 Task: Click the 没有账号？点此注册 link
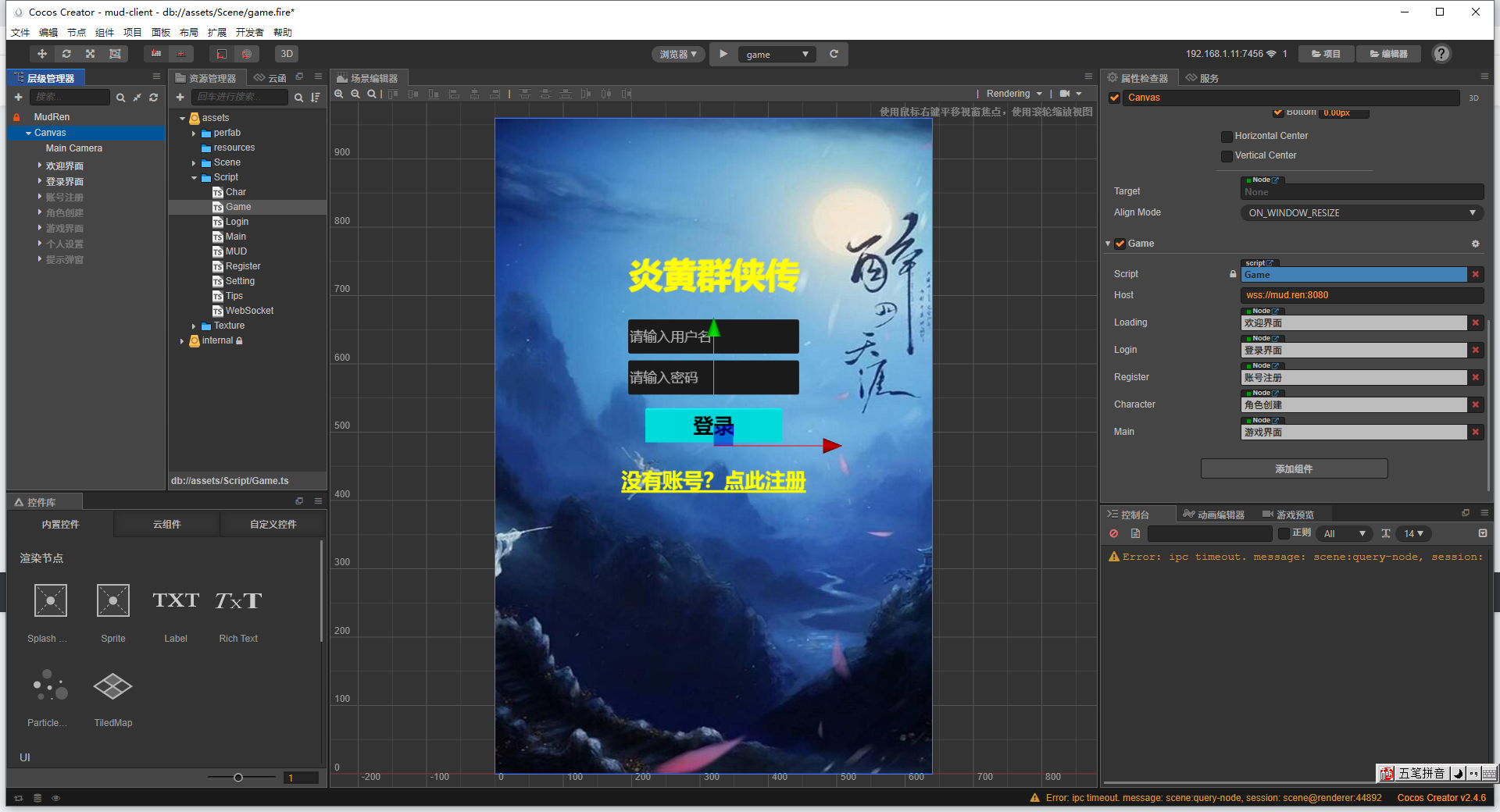tap(713, 481)
